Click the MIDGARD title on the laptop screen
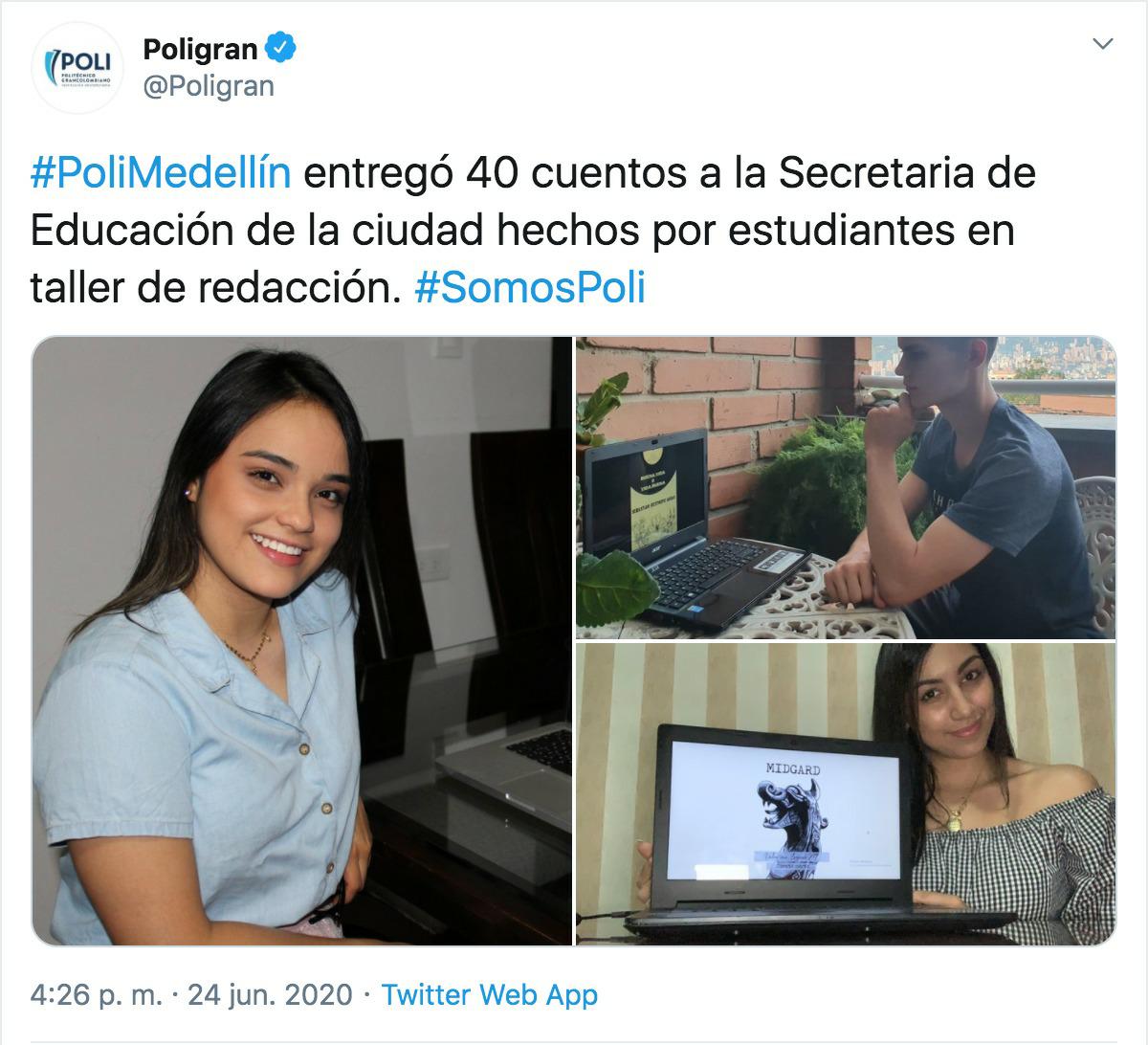The height and width of the screenshot is (1045, 1148). (793, 768)
